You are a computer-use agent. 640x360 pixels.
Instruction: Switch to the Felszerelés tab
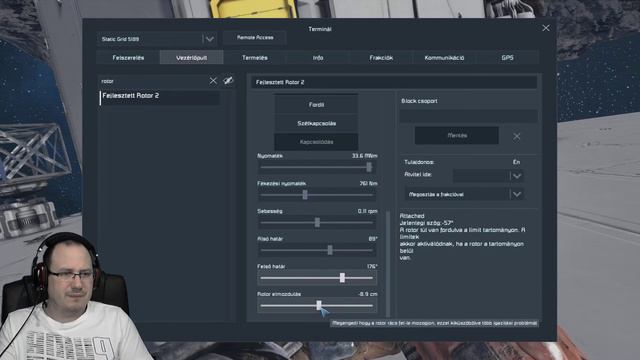[128, 58]
